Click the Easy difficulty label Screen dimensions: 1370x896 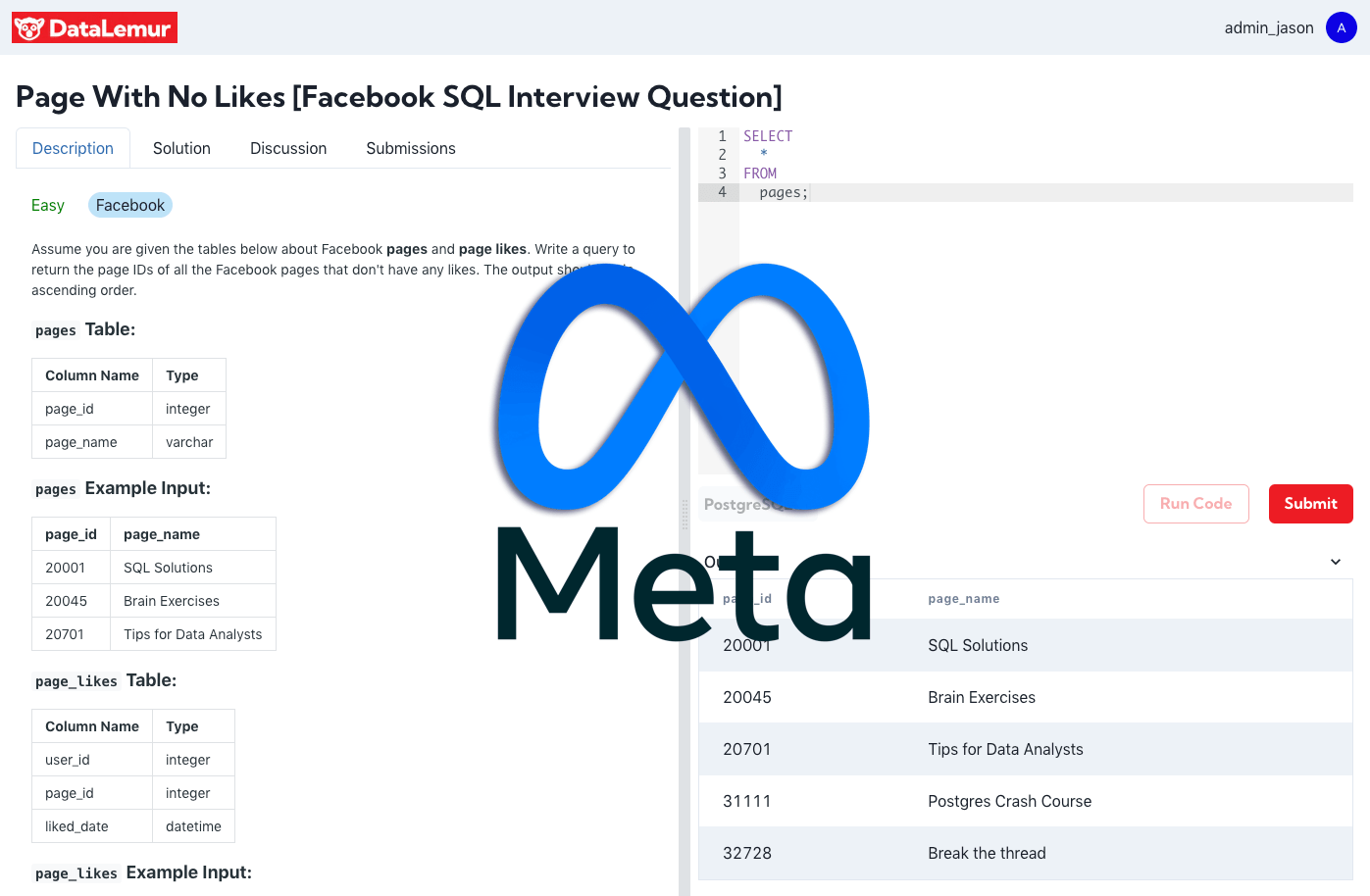[48, 205]
